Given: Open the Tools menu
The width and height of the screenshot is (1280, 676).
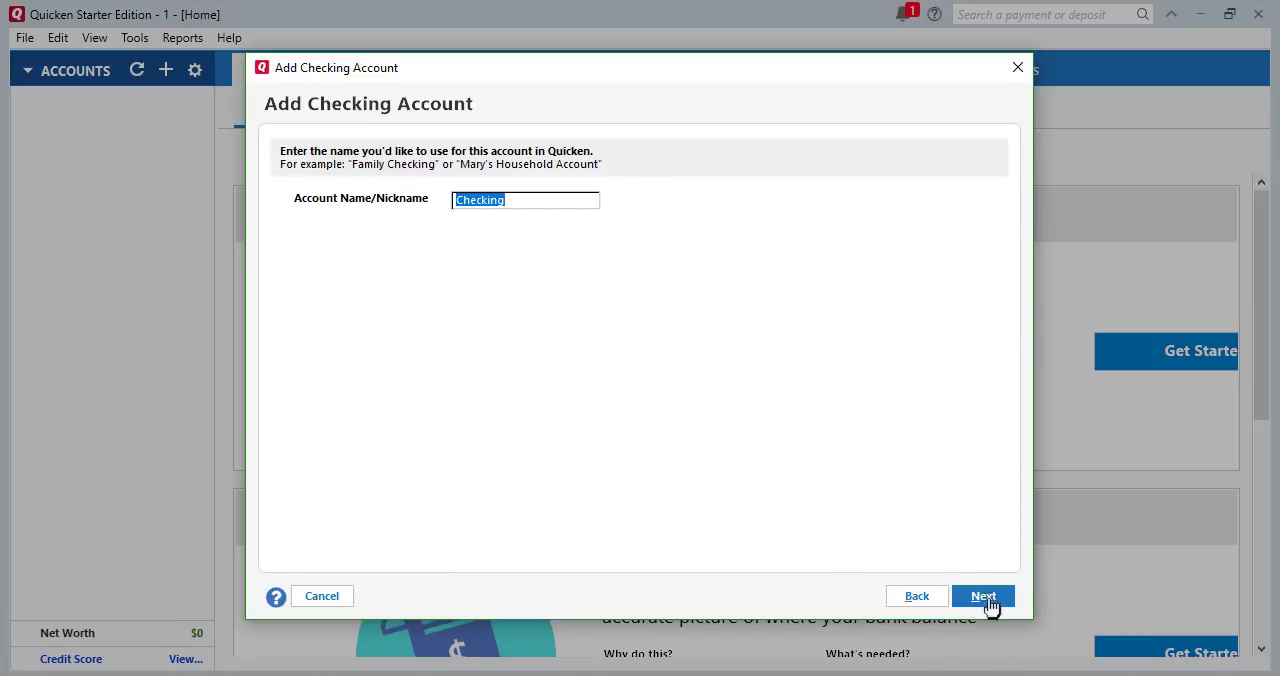Looking at the screenshot, I should pos(135,38).
